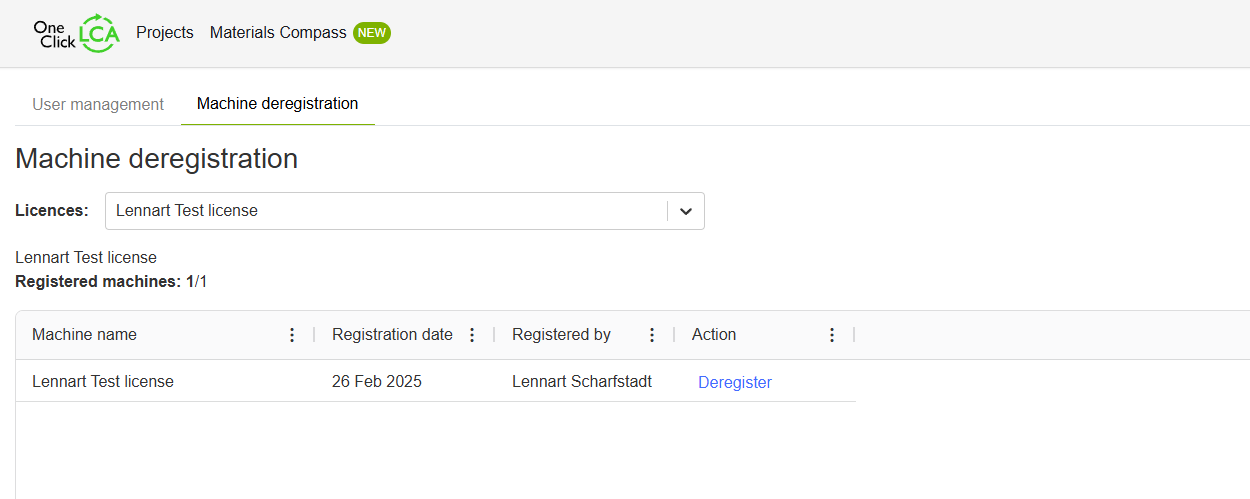Click the Lennart Scharfstadt cell
This screenshot has height=499, width=1250.
582,382
